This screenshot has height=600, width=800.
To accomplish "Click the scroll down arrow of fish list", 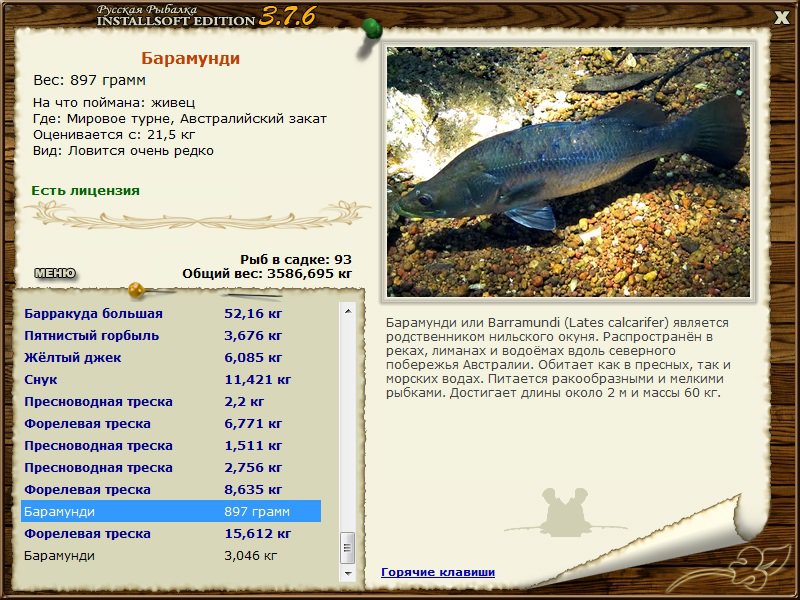I will 348,573.
